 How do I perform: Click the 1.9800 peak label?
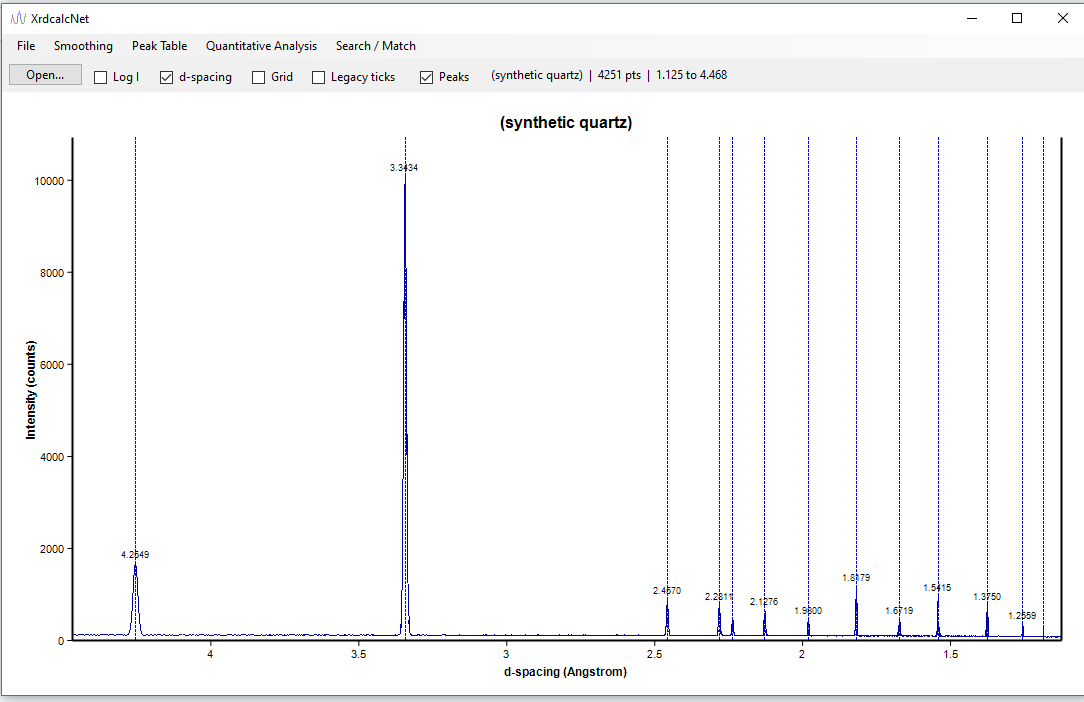808,611
